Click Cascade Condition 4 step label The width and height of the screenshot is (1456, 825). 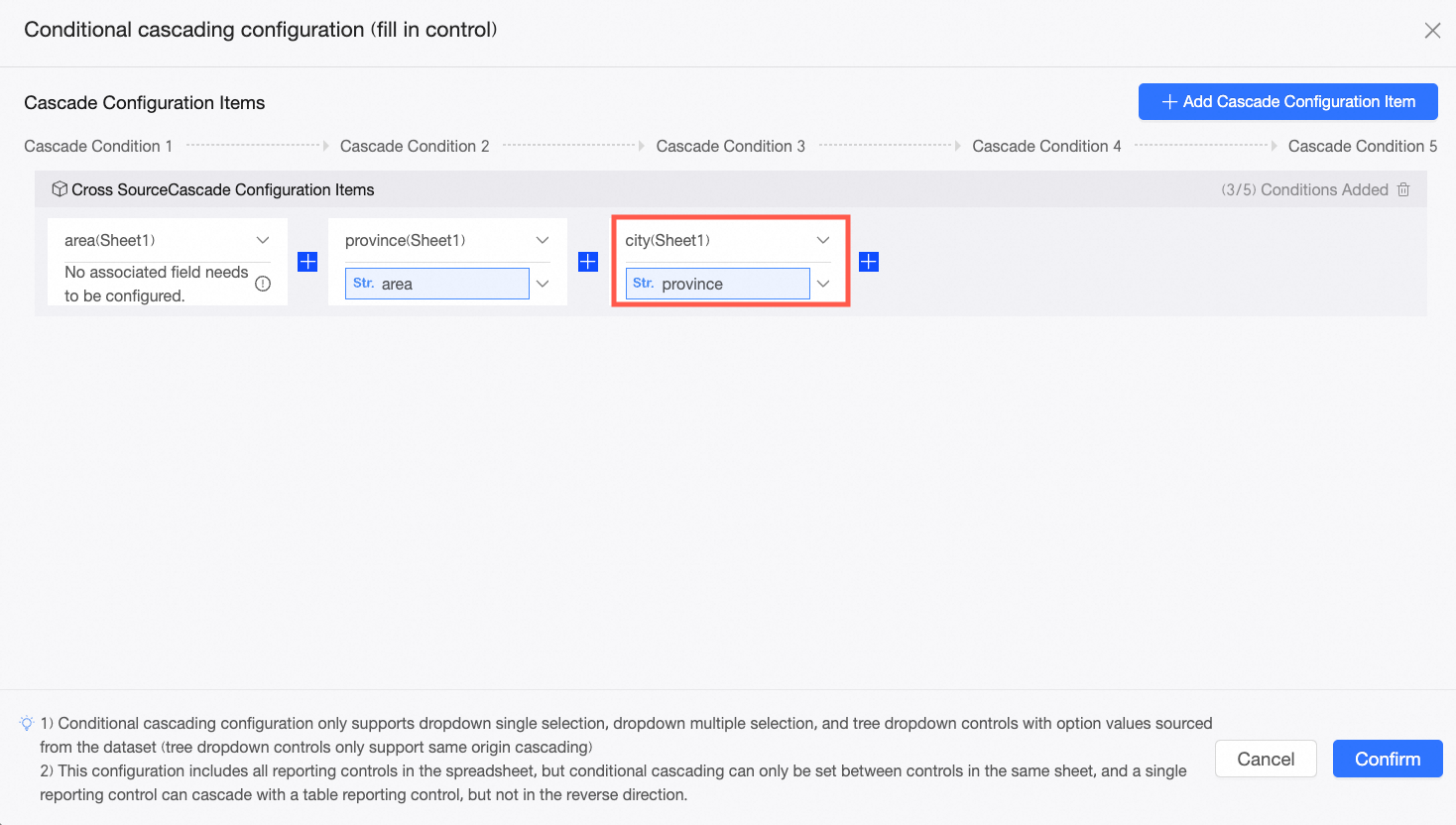(x=1046, y=146)
